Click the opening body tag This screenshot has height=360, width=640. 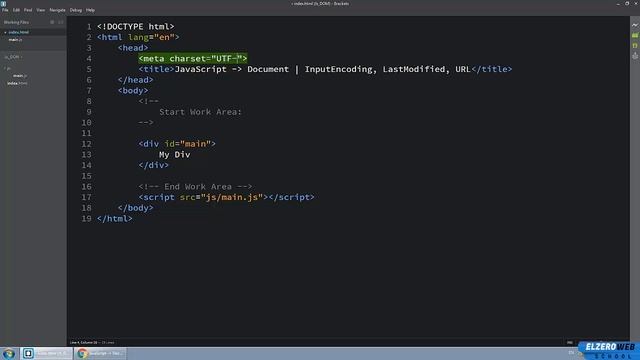pyautogui.click(x=133, y=91)
